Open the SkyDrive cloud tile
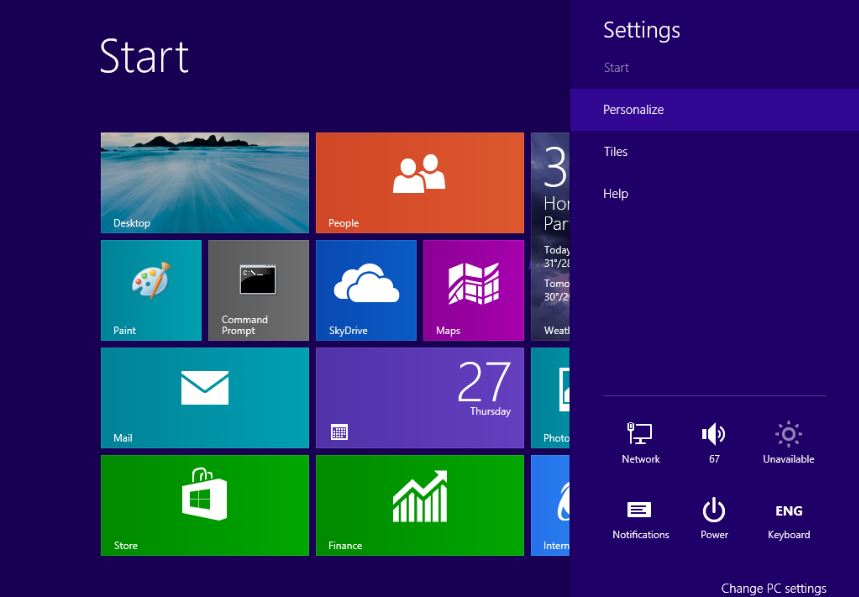859x597 pixels. point(366,290)
